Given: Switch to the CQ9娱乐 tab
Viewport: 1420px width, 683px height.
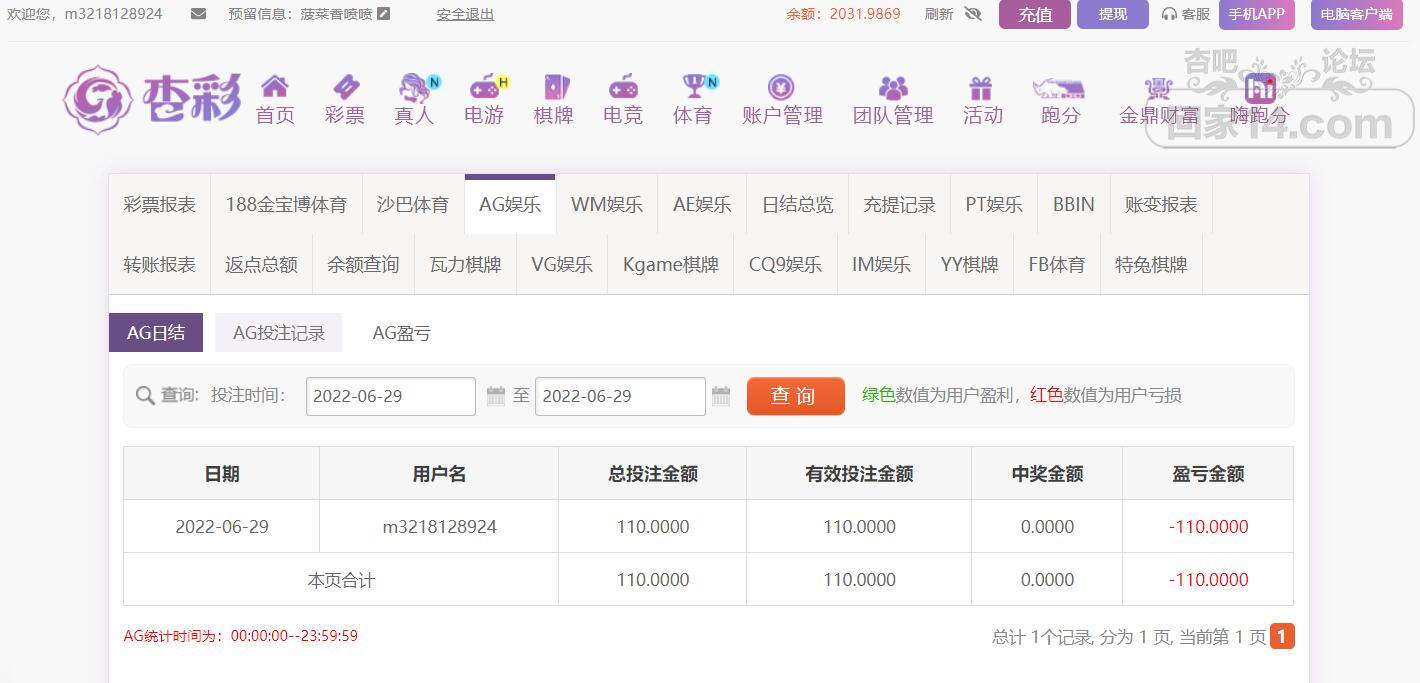Looking at the screenshot, I should [x=785, y=265].
